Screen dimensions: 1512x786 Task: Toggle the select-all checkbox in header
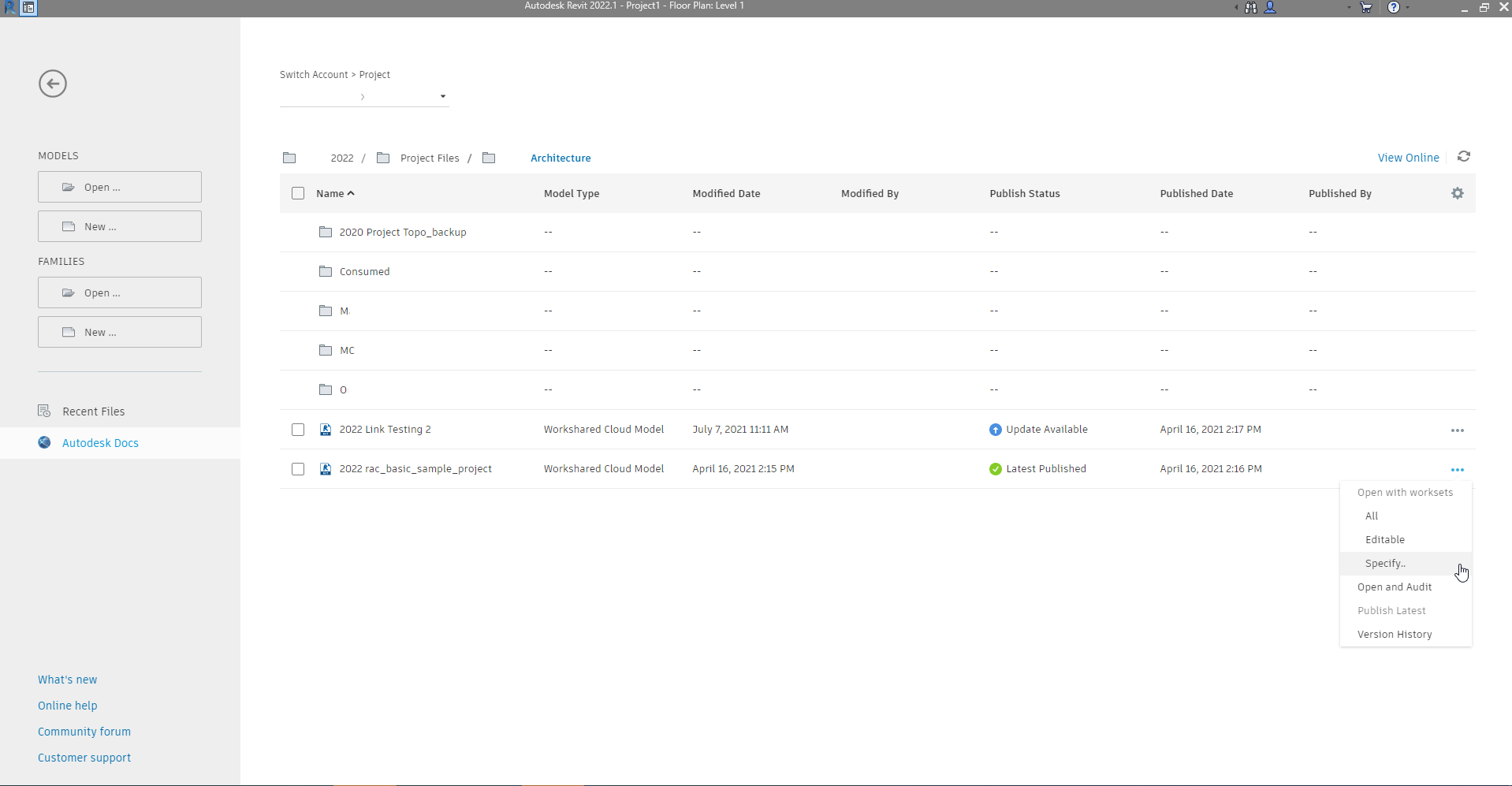[298, 193]
